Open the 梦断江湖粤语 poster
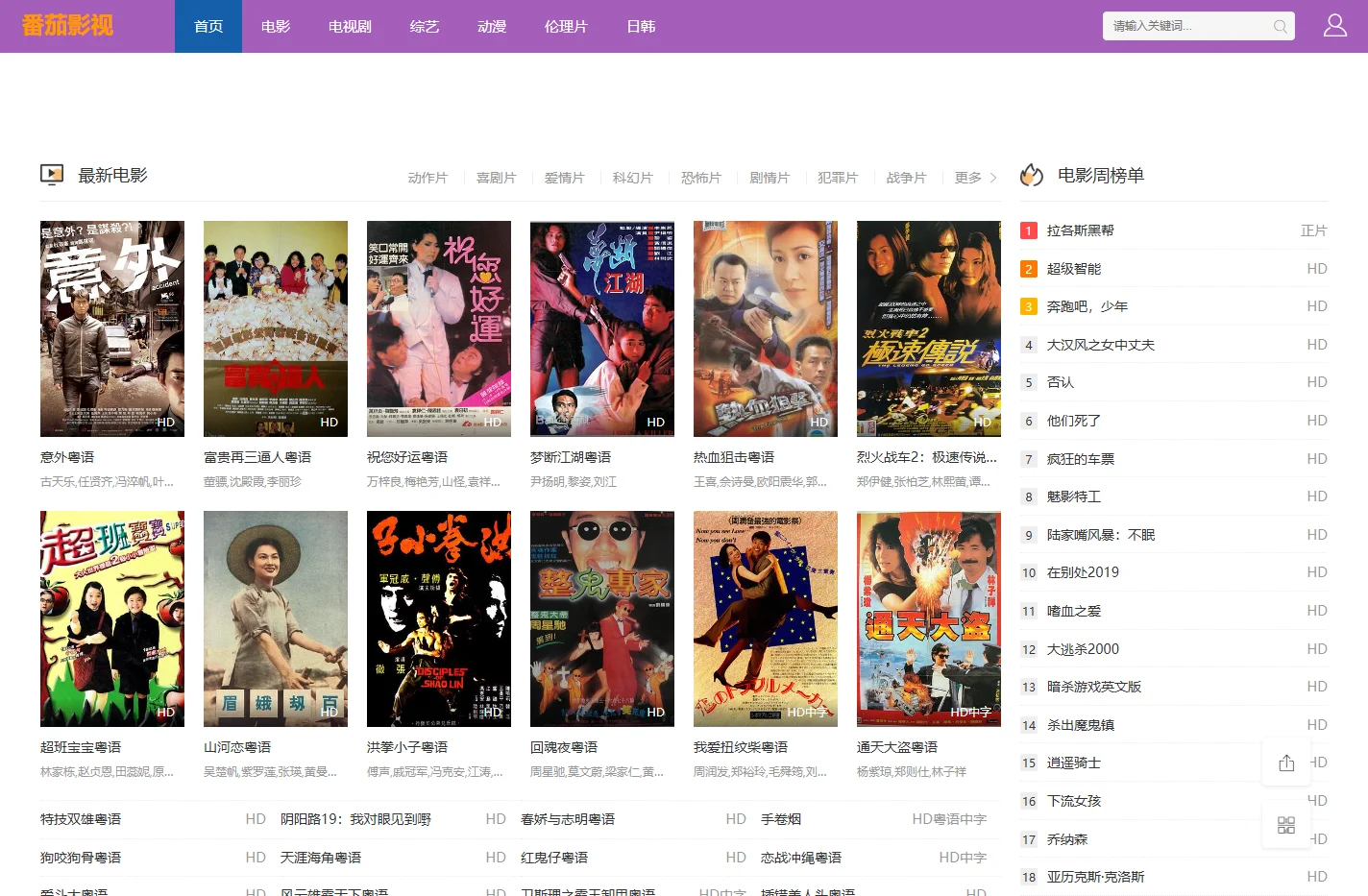Image resolution: width=1368 pixels, height=896 pixels. click(x=602, y=328)
